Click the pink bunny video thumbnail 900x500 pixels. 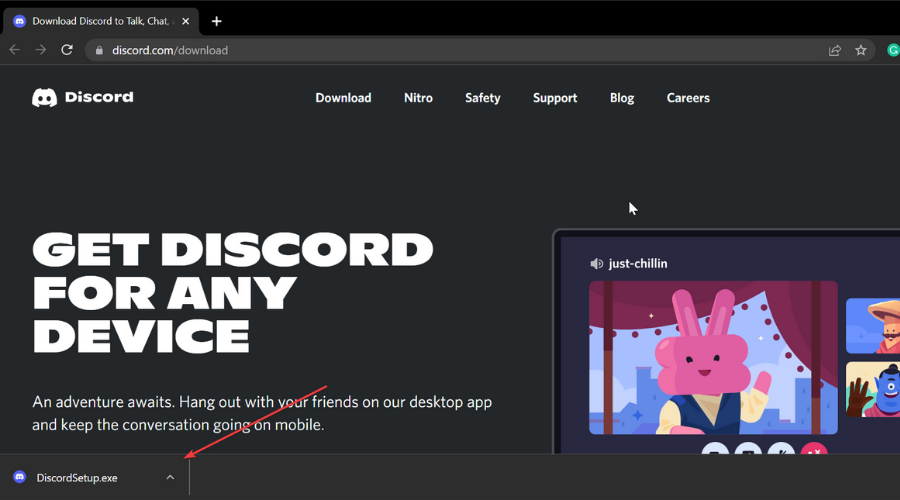(713, 357)
